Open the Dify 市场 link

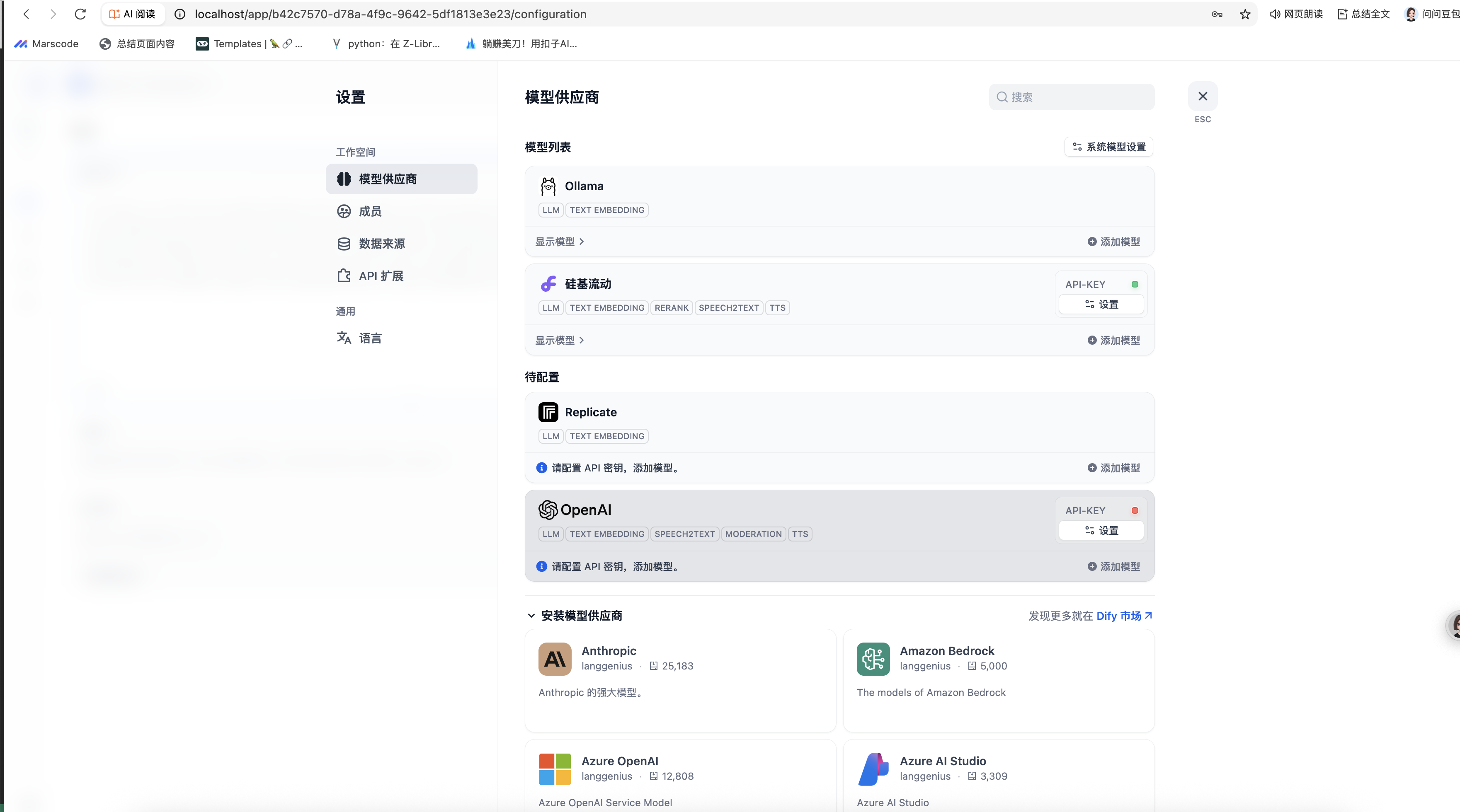point(1123,616)
